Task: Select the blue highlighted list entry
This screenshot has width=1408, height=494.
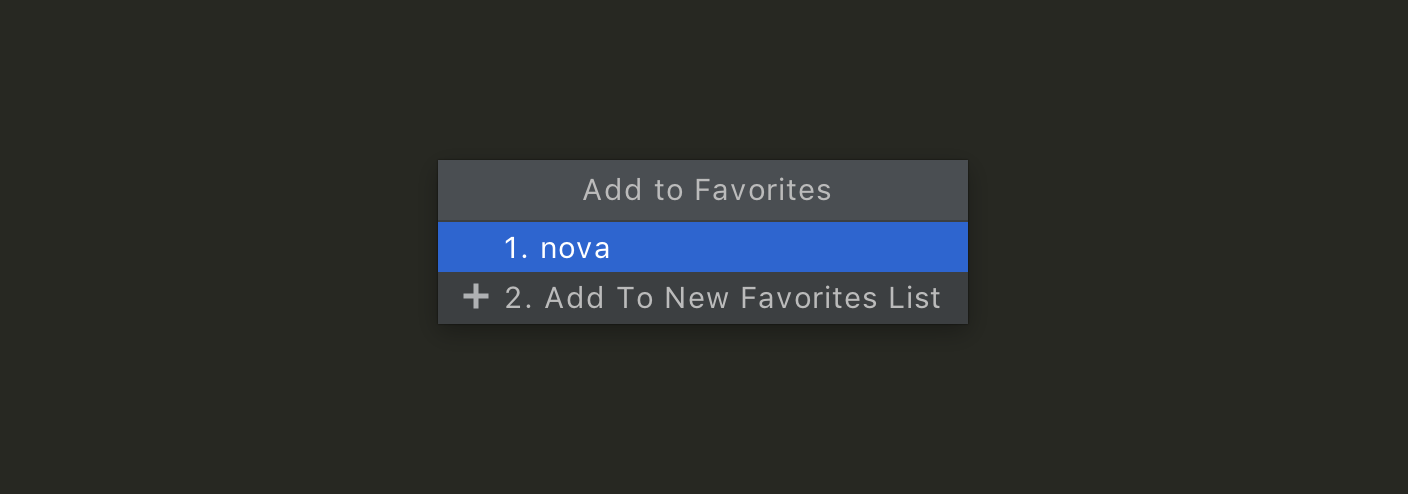Action: point(702,248)
